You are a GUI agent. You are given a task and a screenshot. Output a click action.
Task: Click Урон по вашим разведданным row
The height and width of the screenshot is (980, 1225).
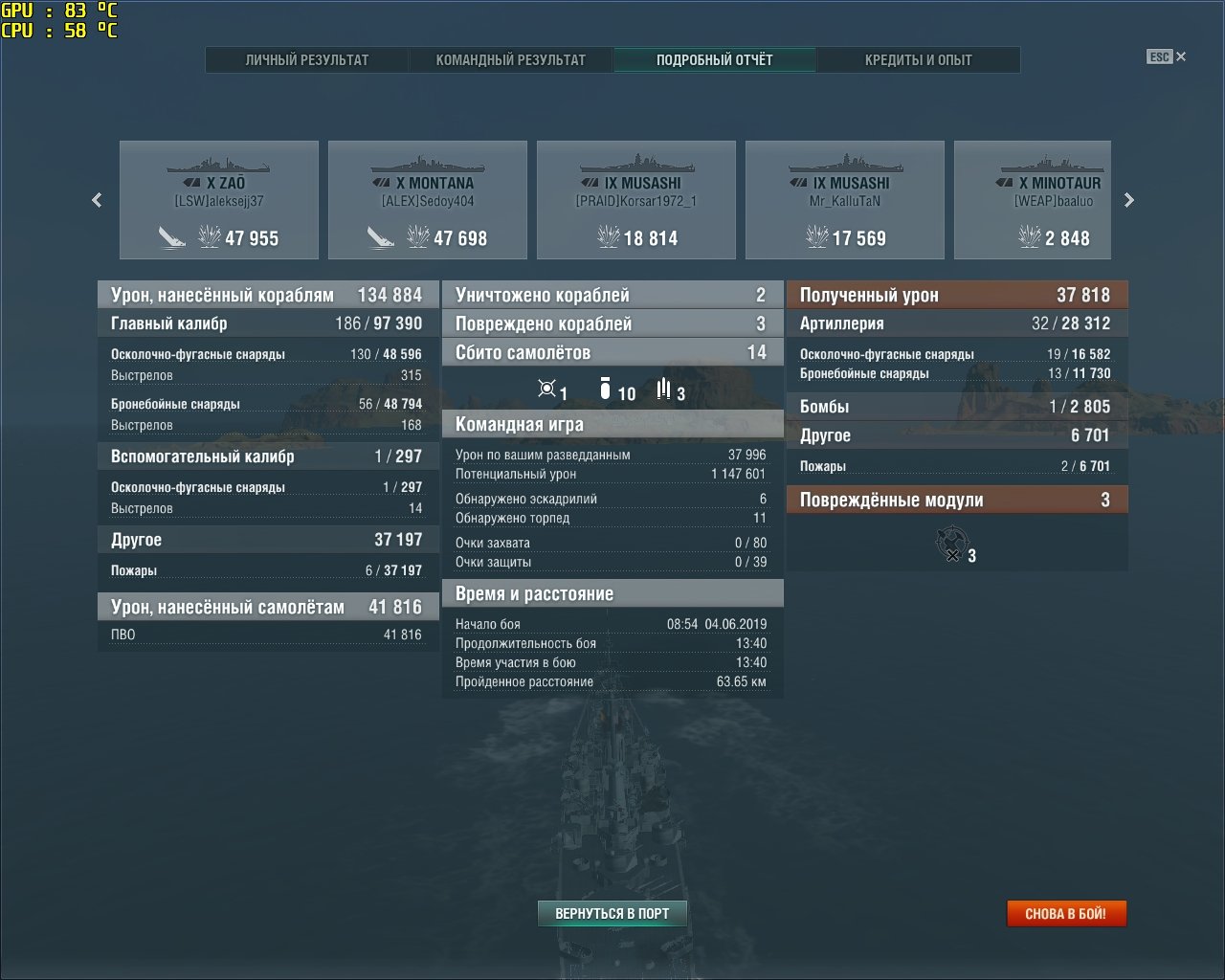pos(611,455)
